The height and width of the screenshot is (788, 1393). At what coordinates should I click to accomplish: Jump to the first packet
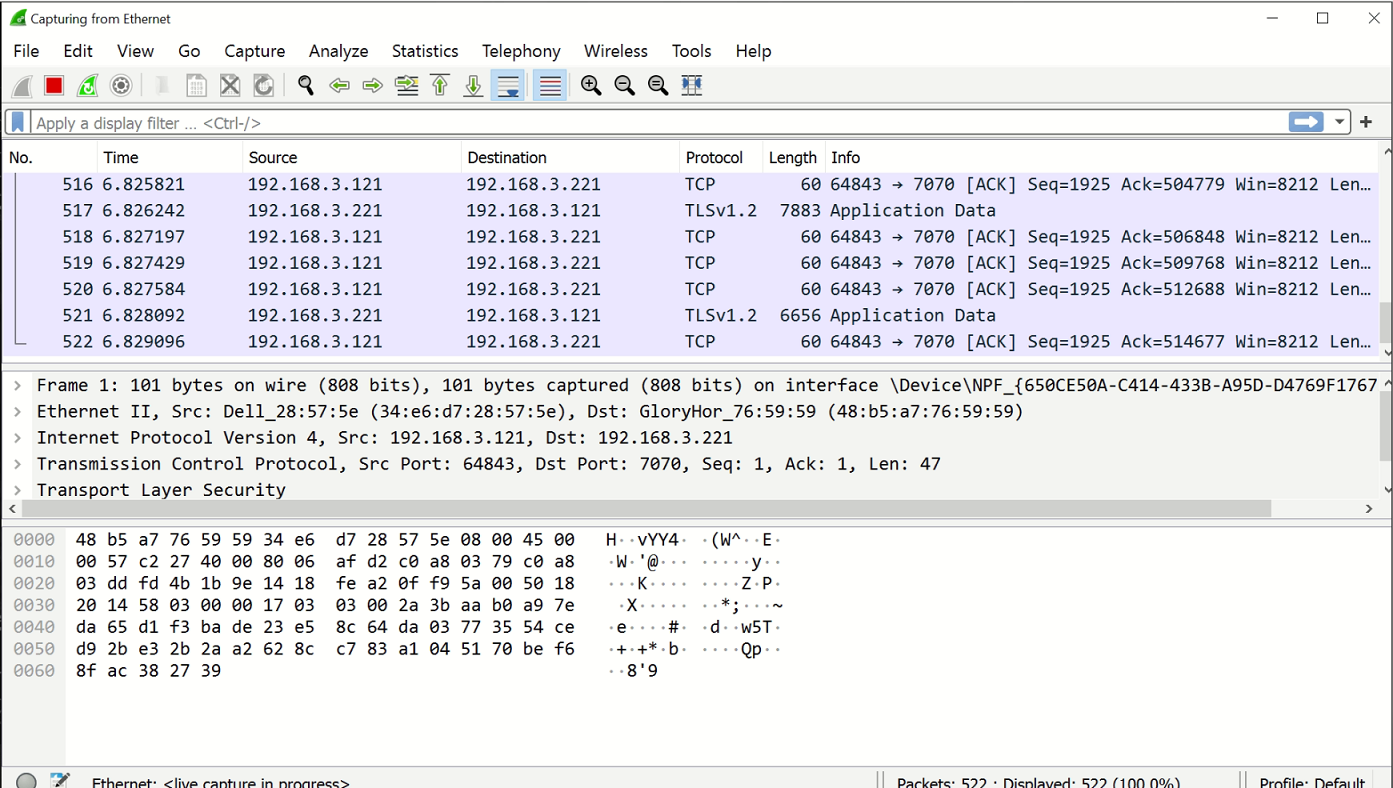point(440,86)
